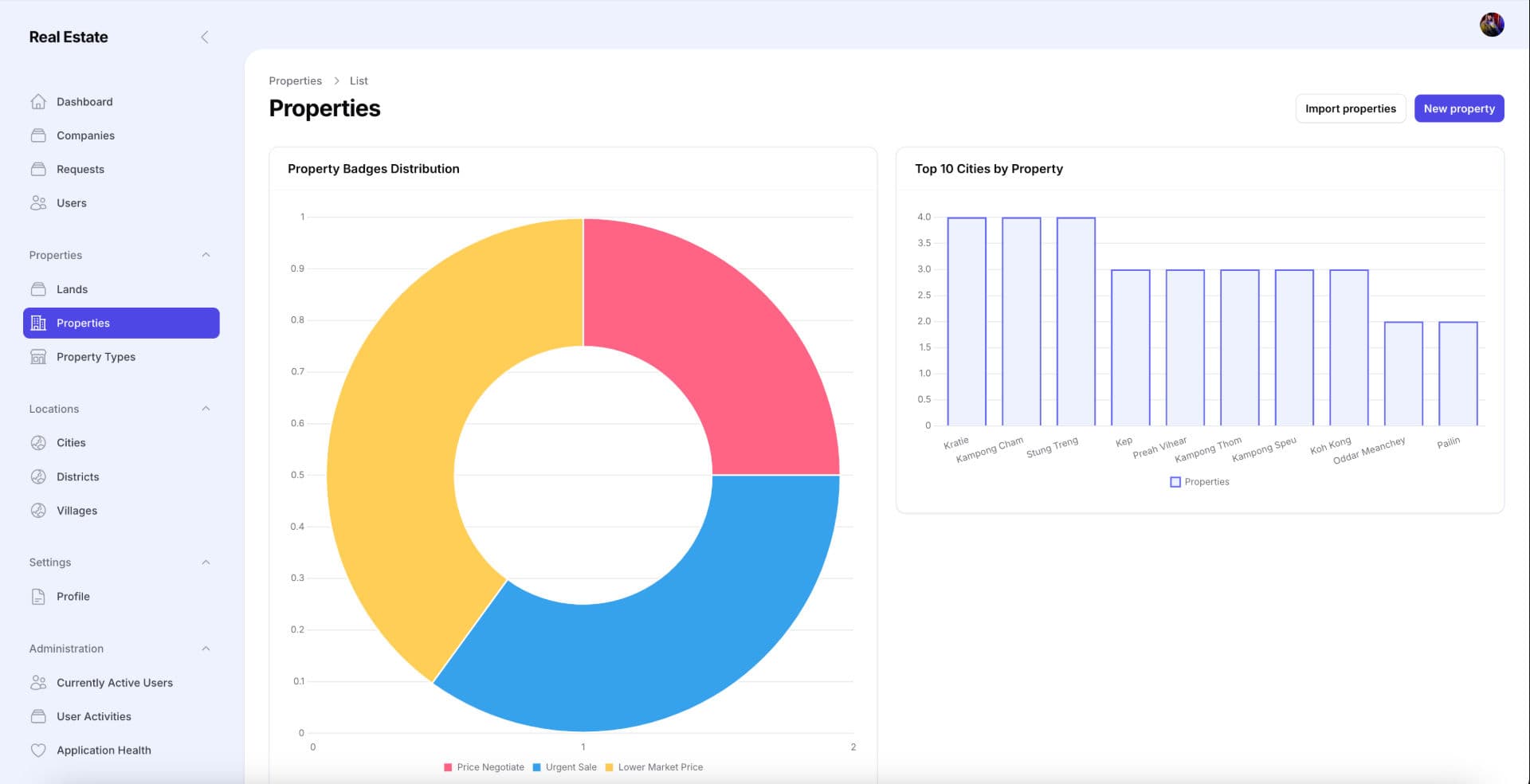
Task: Click the Kampong Cham bar
Action: tap(1022, 321)
